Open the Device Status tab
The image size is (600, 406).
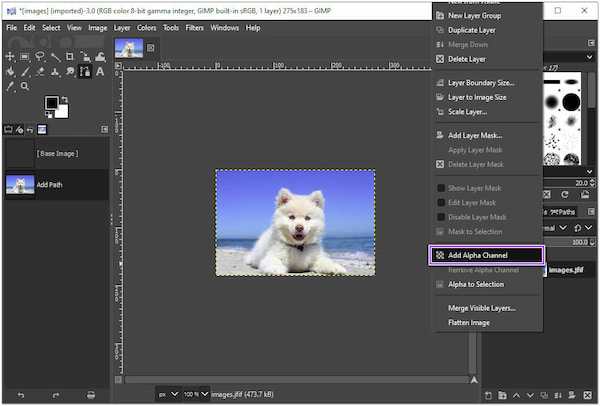coord(19,130)
